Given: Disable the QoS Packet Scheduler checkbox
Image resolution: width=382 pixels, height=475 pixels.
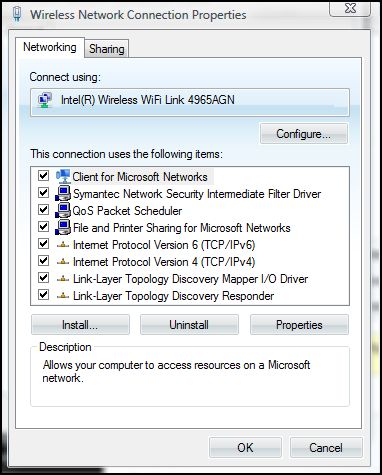Looking at the screenshot, I should pyautogui.click(x=43, y=210).
